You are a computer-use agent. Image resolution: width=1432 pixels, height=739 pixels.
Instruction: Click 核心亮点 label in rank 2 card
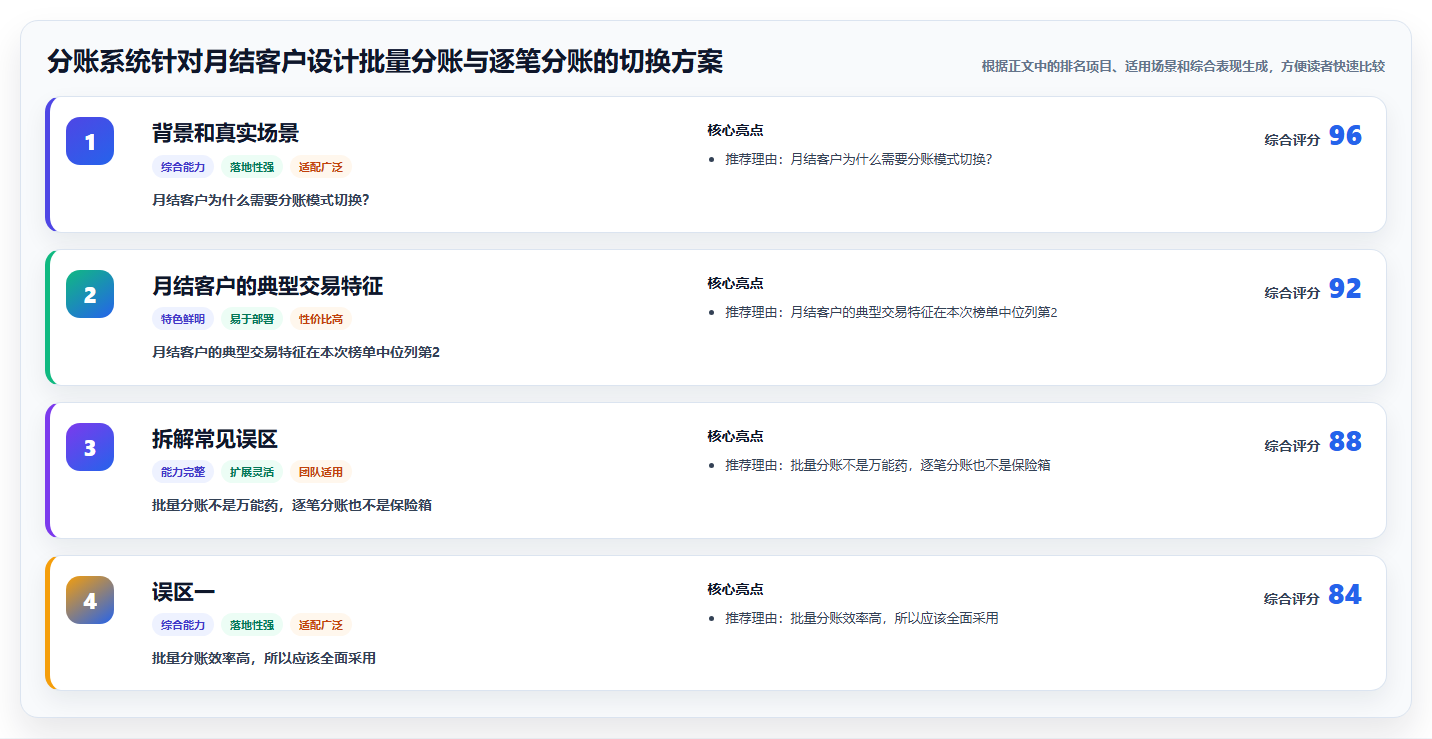pyautogui.click(x=735, y=283)
